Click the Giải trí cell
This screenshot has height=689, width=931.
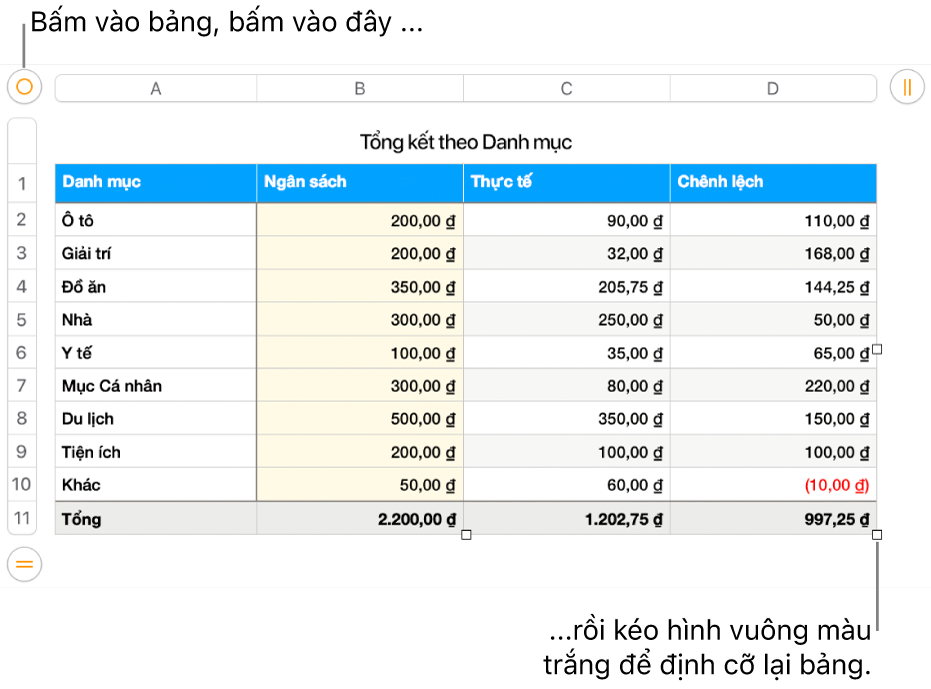click(x=156, y=253)
